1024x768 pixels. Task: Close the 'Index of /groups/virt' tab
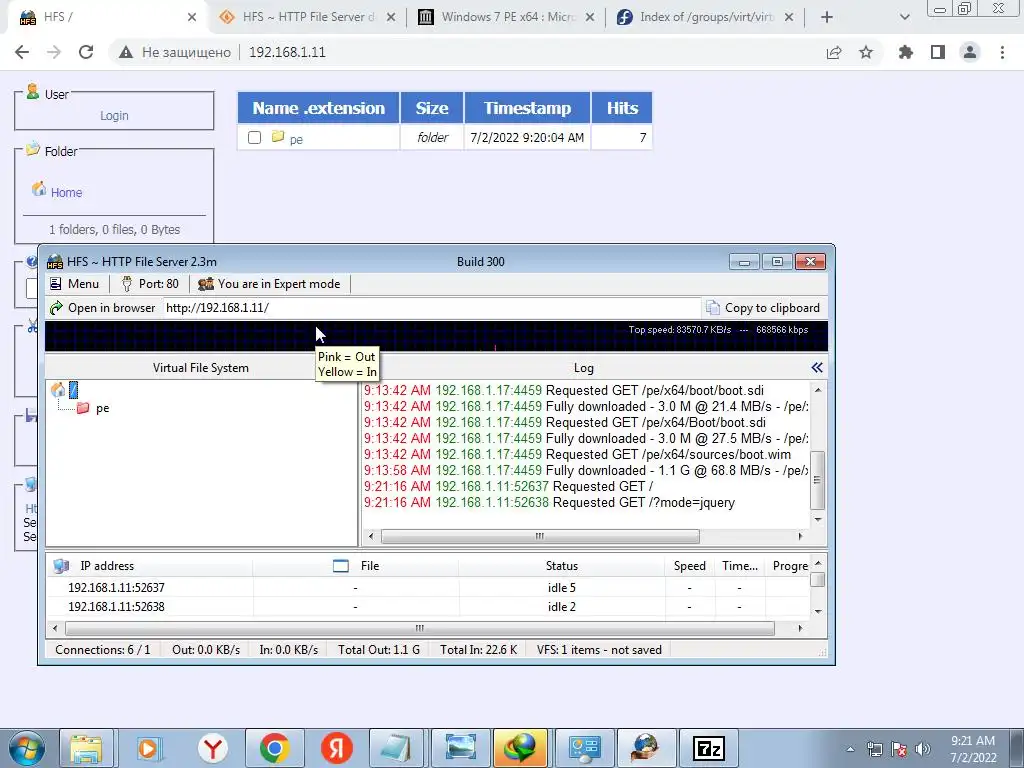pos(789,17)
